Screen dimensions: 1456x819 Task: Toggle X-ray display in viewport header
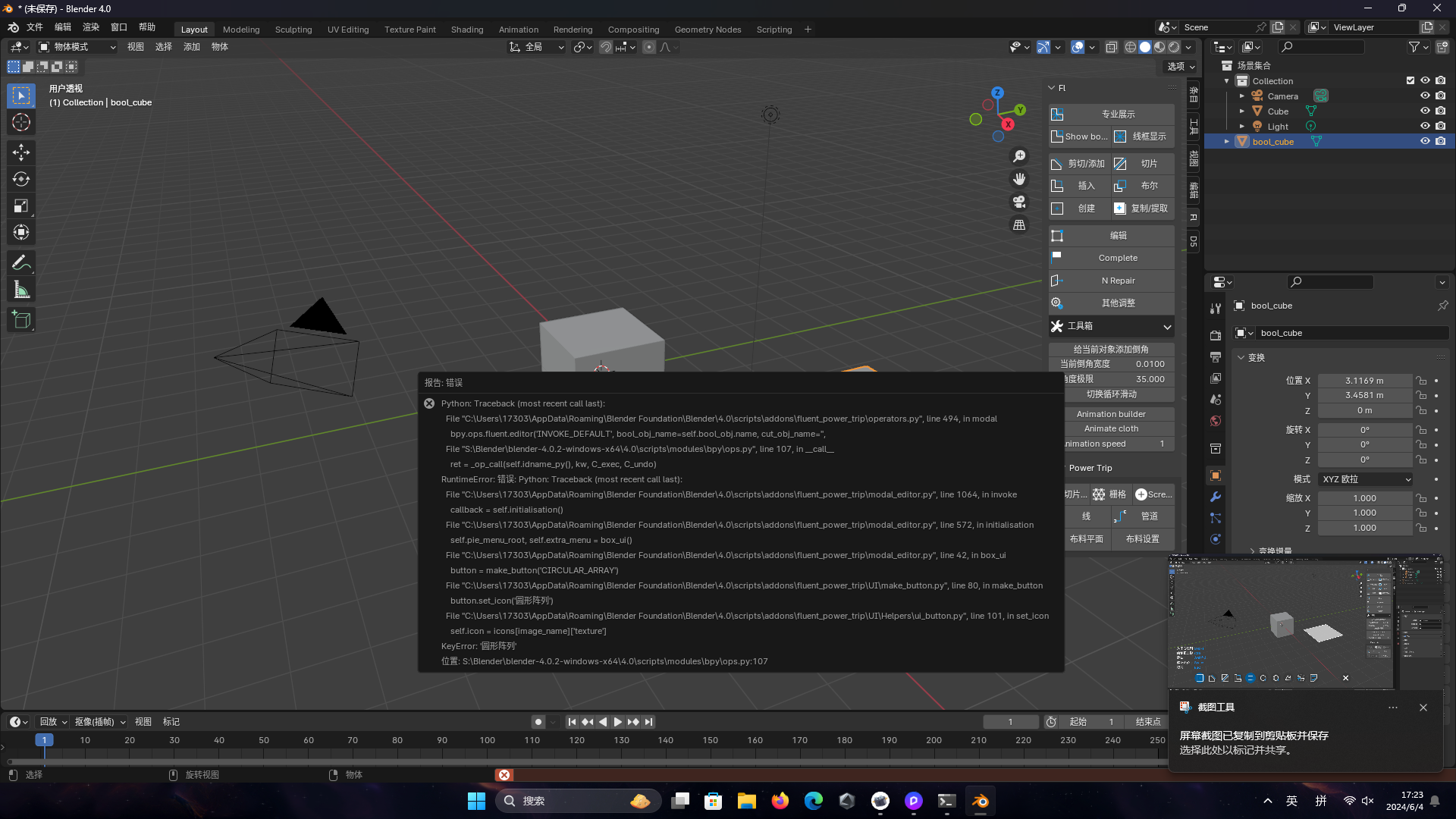pos(1111,47)
